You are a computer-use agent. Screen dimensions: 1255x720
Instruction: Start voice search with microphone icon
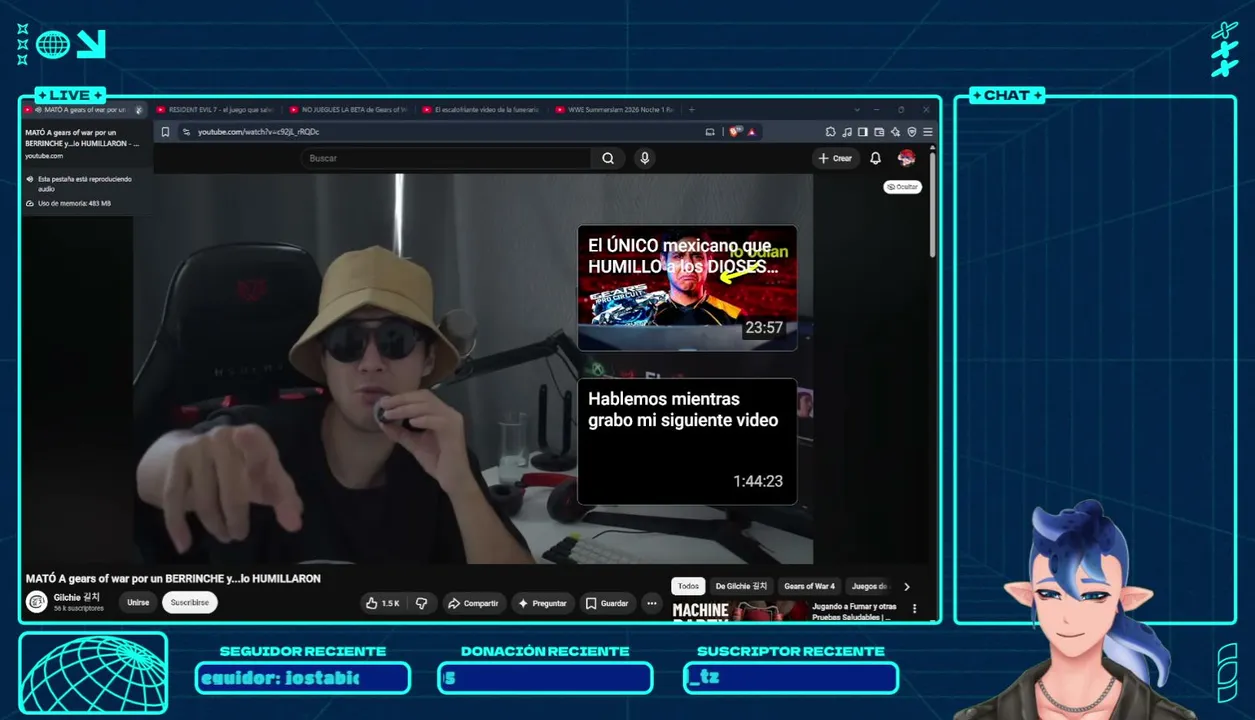(x=645, y=158)
